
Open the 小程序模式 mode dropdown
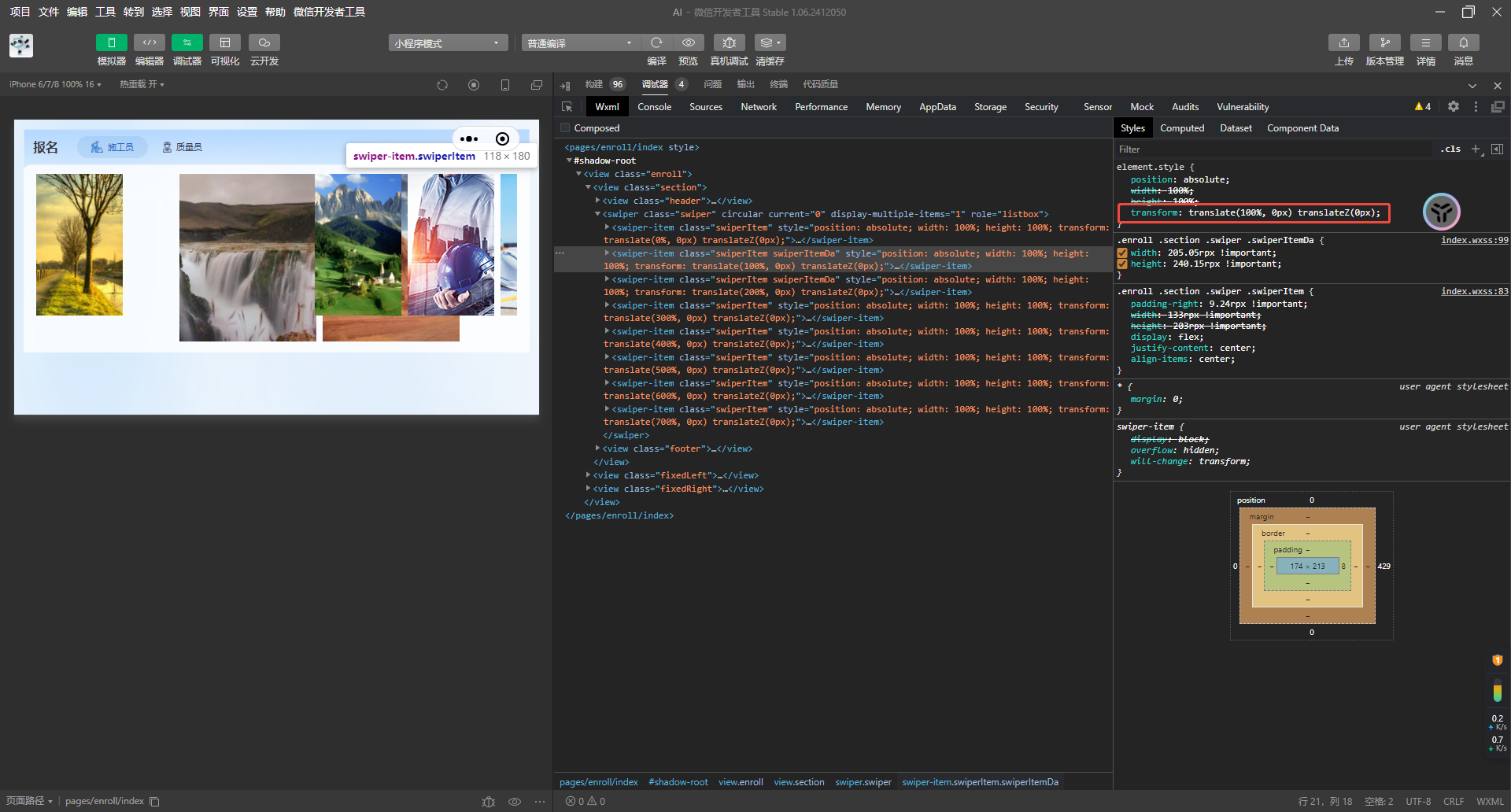point(447,42)
